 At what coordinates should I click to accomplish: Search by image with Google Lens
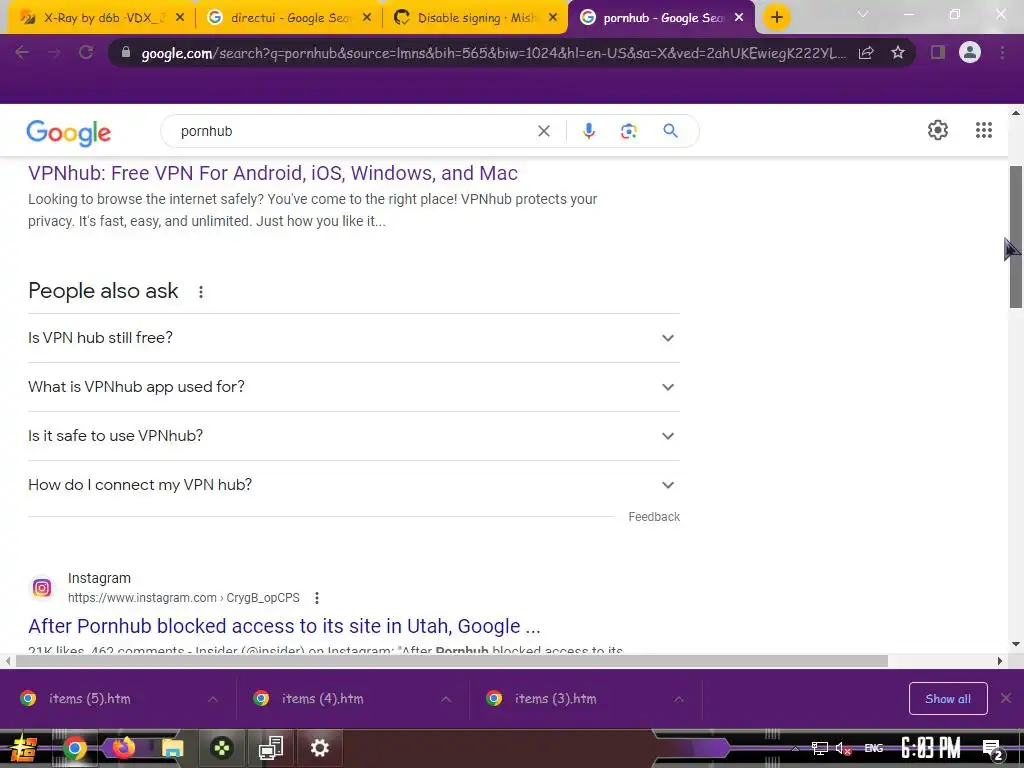click(628, 131)
